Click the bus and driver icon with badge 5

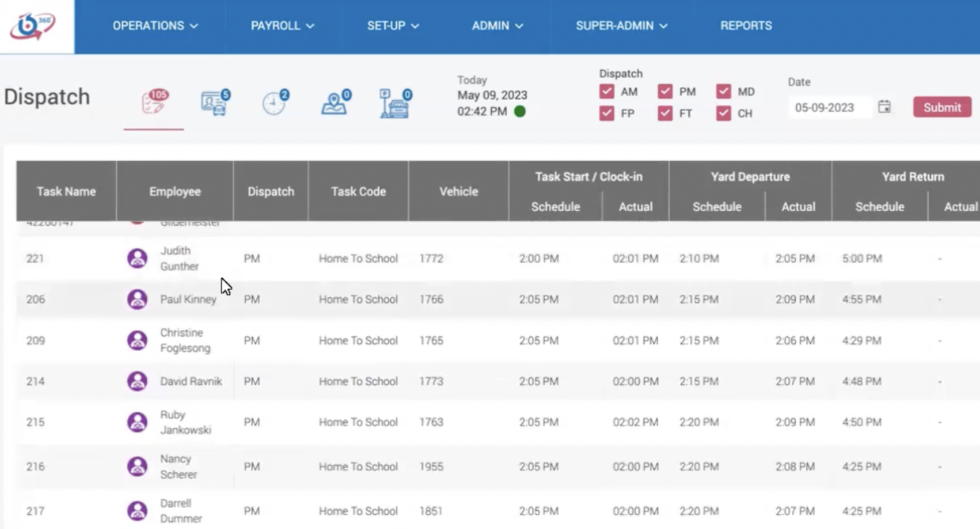pyautogui.click(x=214, y=103)
